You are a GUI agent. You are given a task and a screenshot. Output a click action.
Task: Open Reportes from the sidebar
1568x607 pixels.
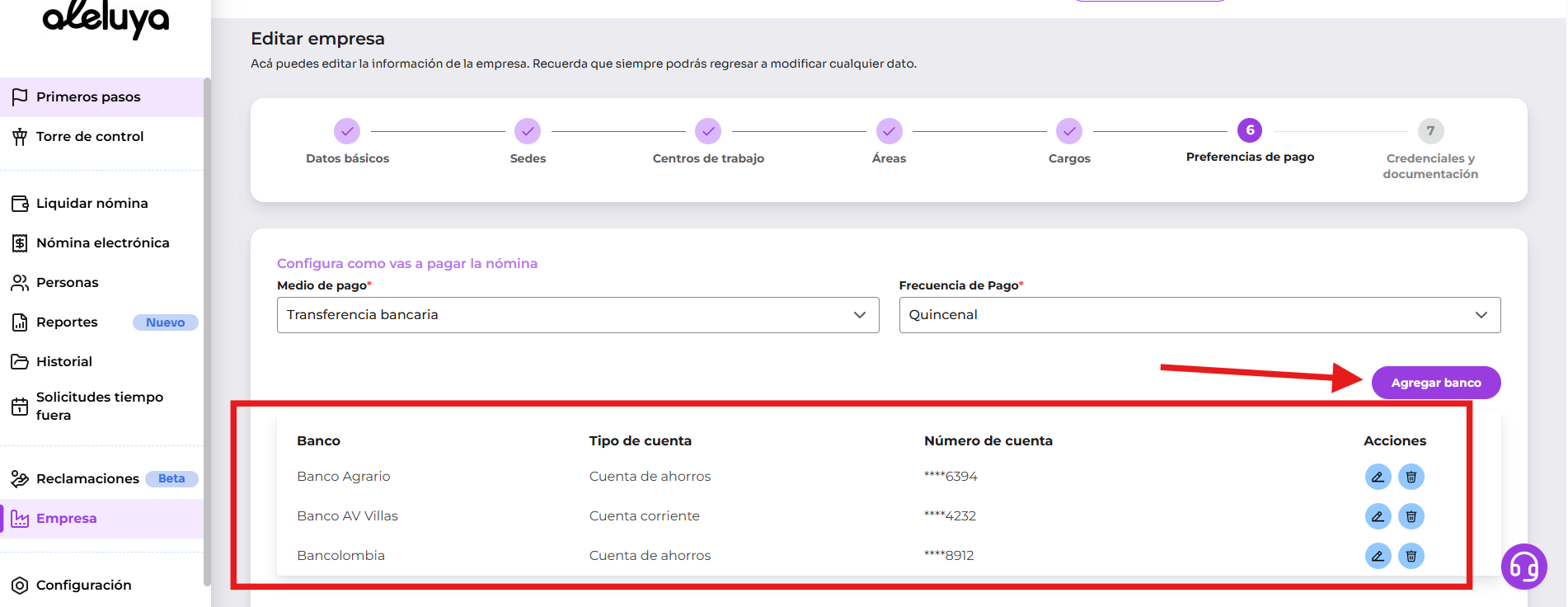coord(67,322)
